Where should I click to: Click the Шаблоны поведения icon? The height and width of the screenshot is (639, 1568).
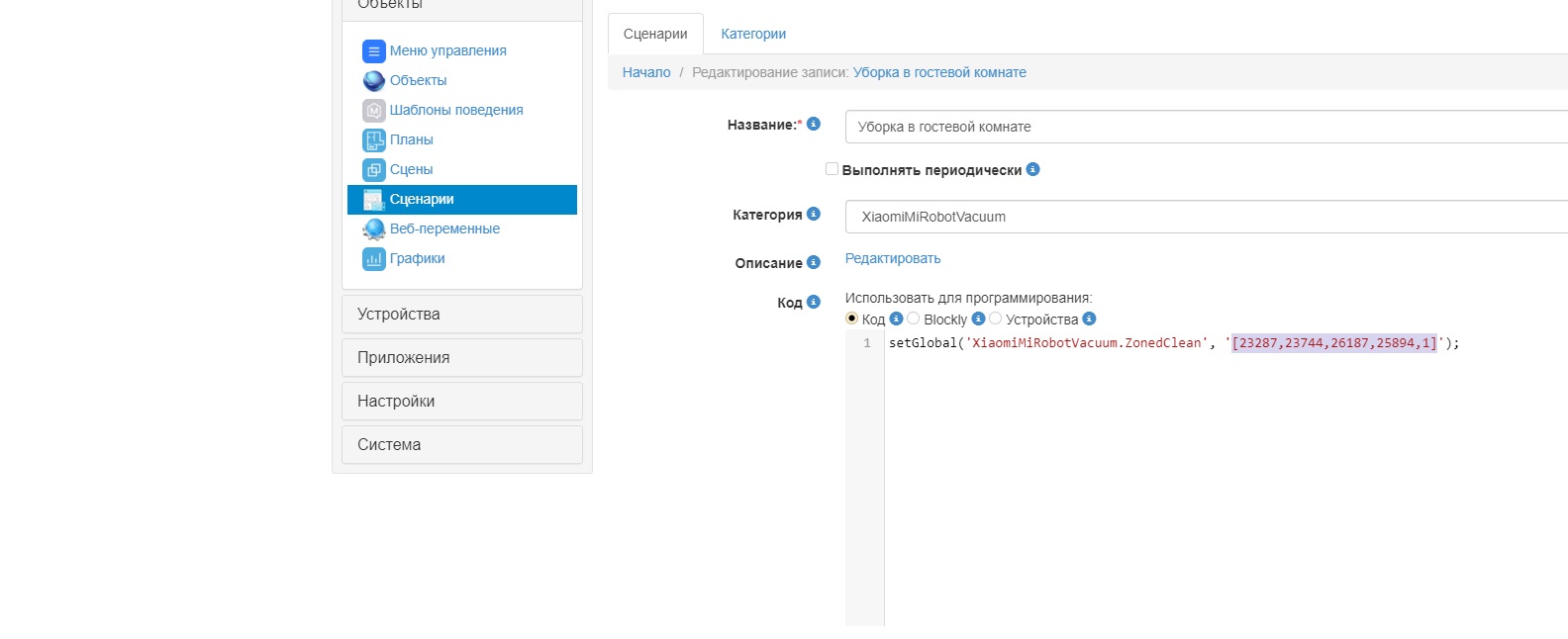tap(373, 111)
